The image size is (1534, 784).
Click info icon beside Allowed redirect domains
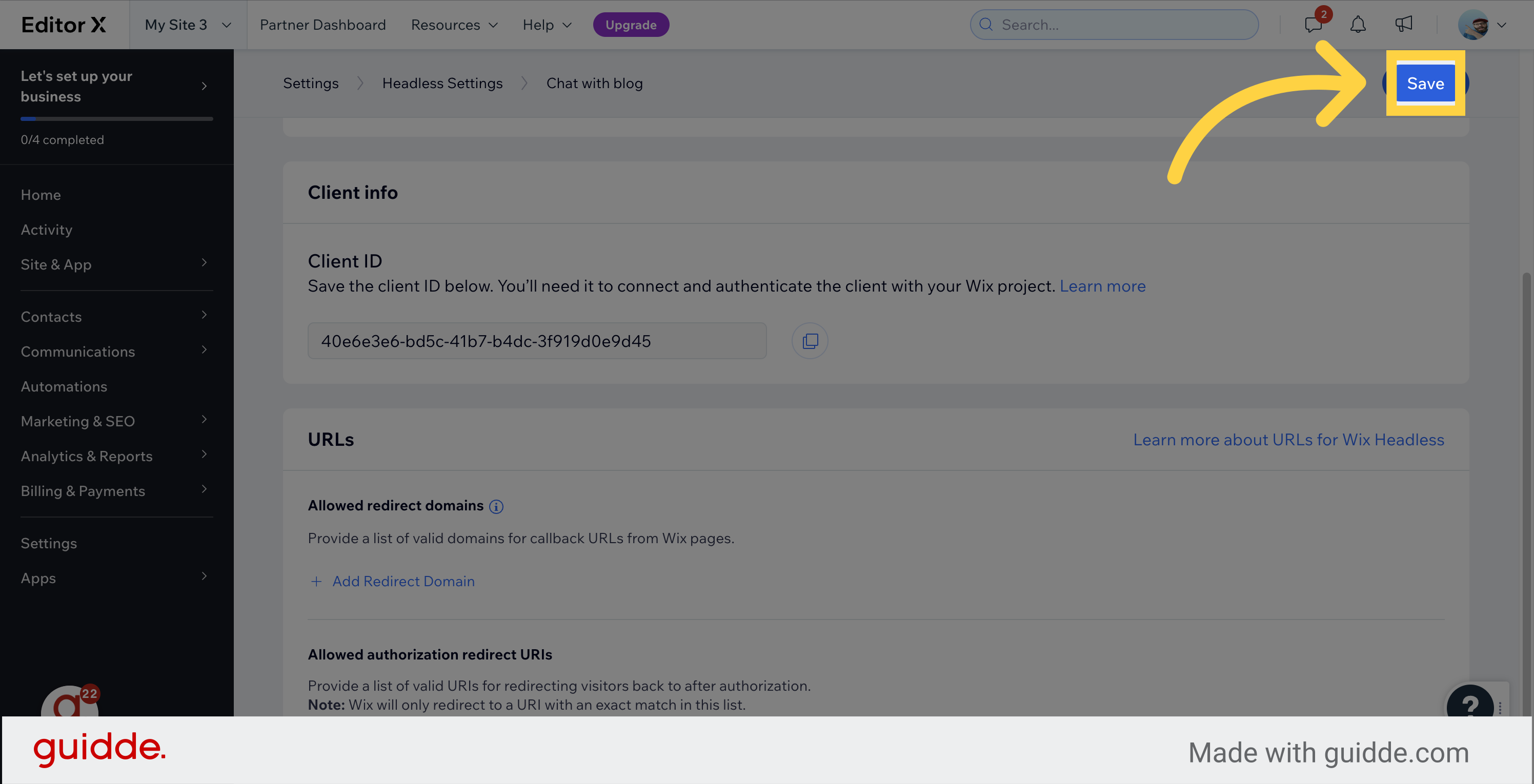pyautogui.click(x=496, y=507)
